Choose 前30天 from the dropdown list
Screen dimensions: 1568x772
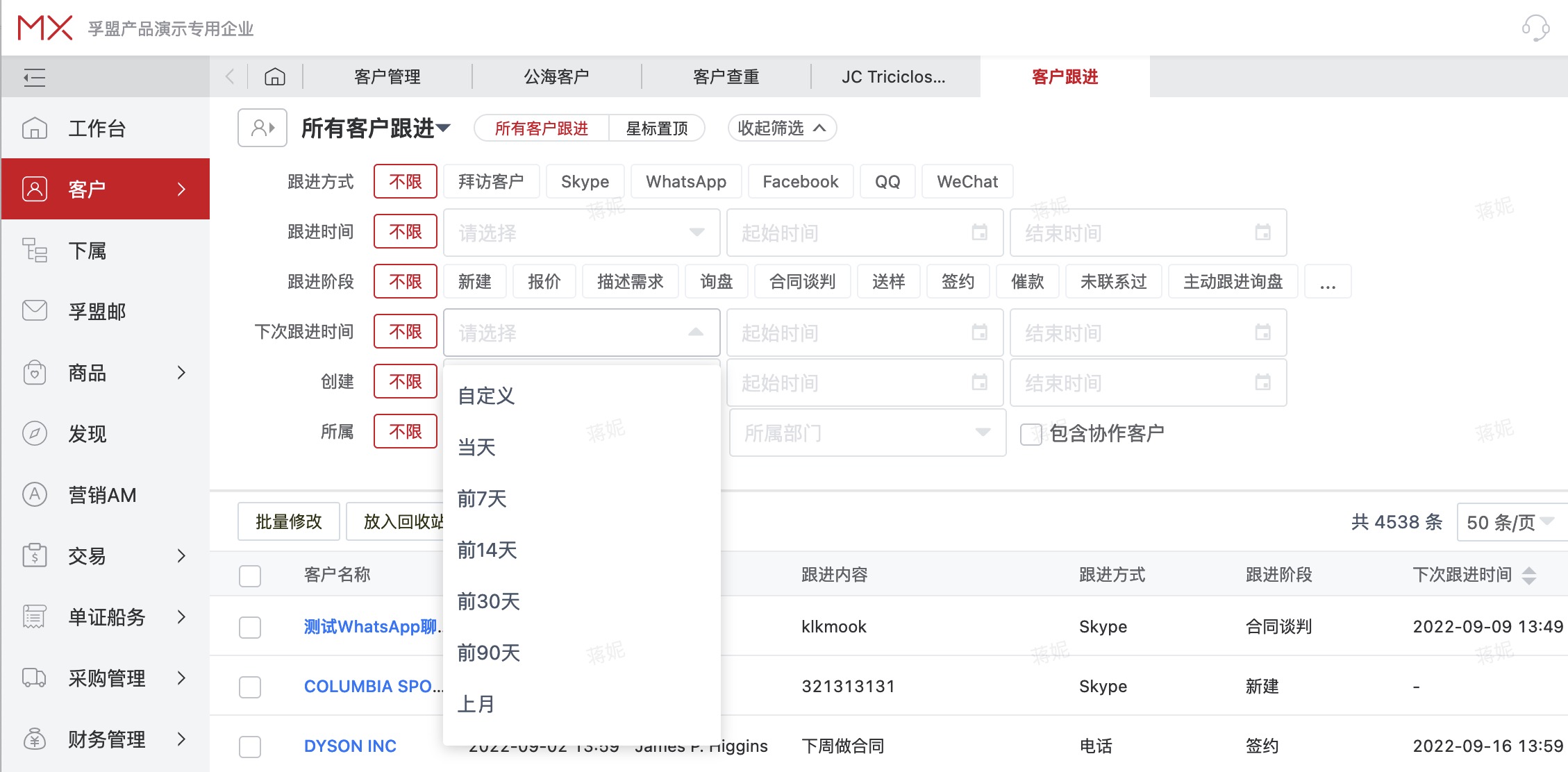(x=489, y=601)
